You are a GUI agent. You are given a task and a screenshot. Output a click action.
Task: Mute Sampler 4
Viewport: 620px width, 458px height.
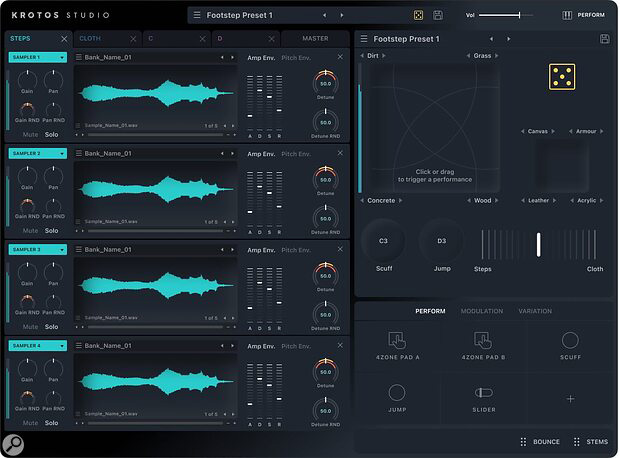point(30,423)
